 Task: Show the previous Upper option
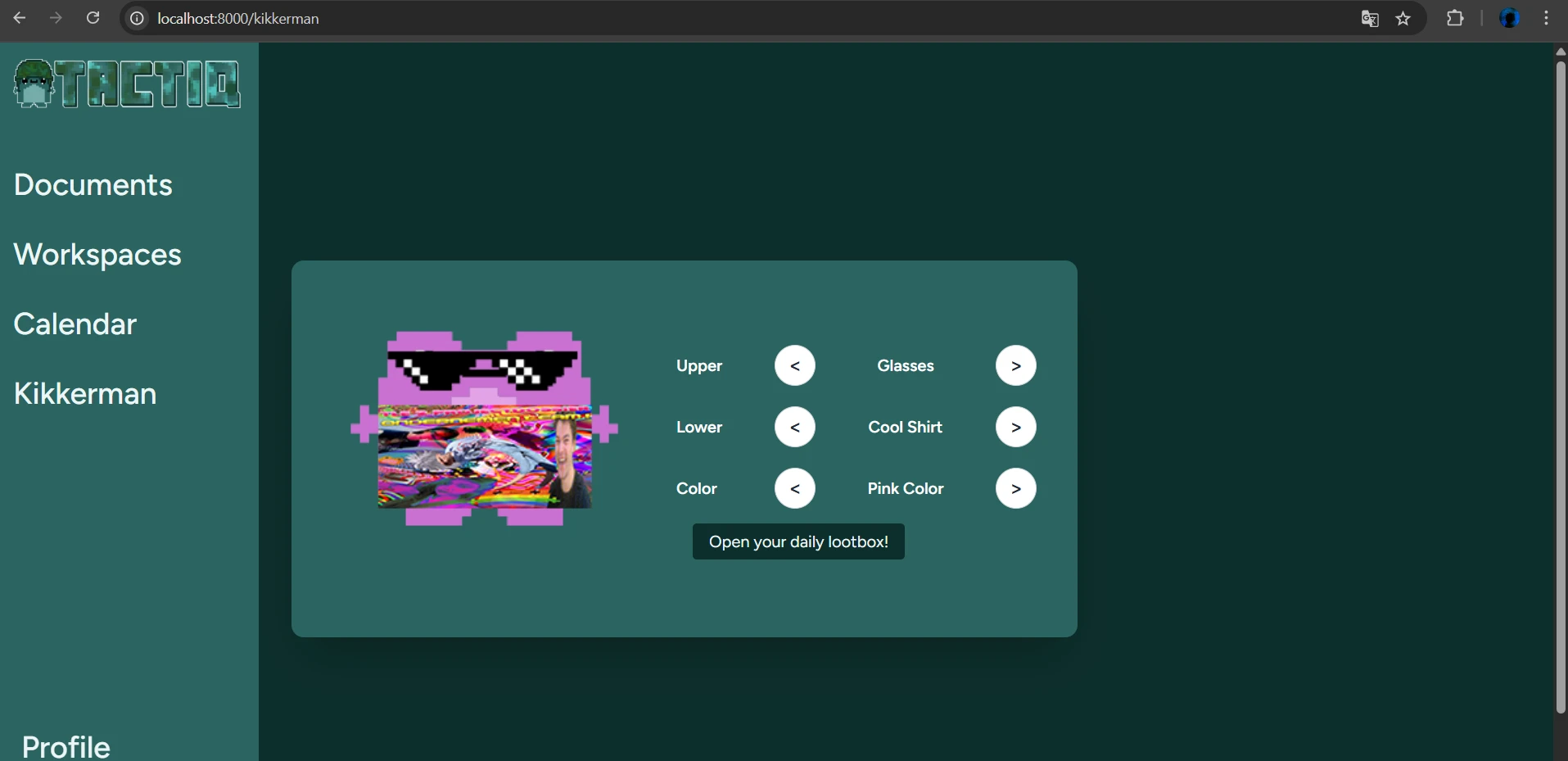point(795,365)
